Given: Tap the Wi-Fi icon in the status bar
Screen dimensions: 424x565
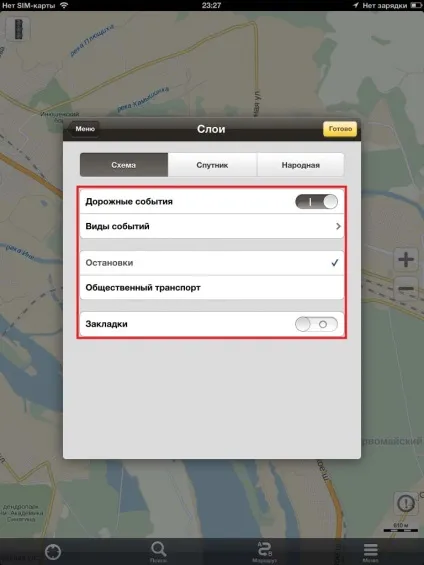Looking at the screenshot, I should tap(64, 5).
